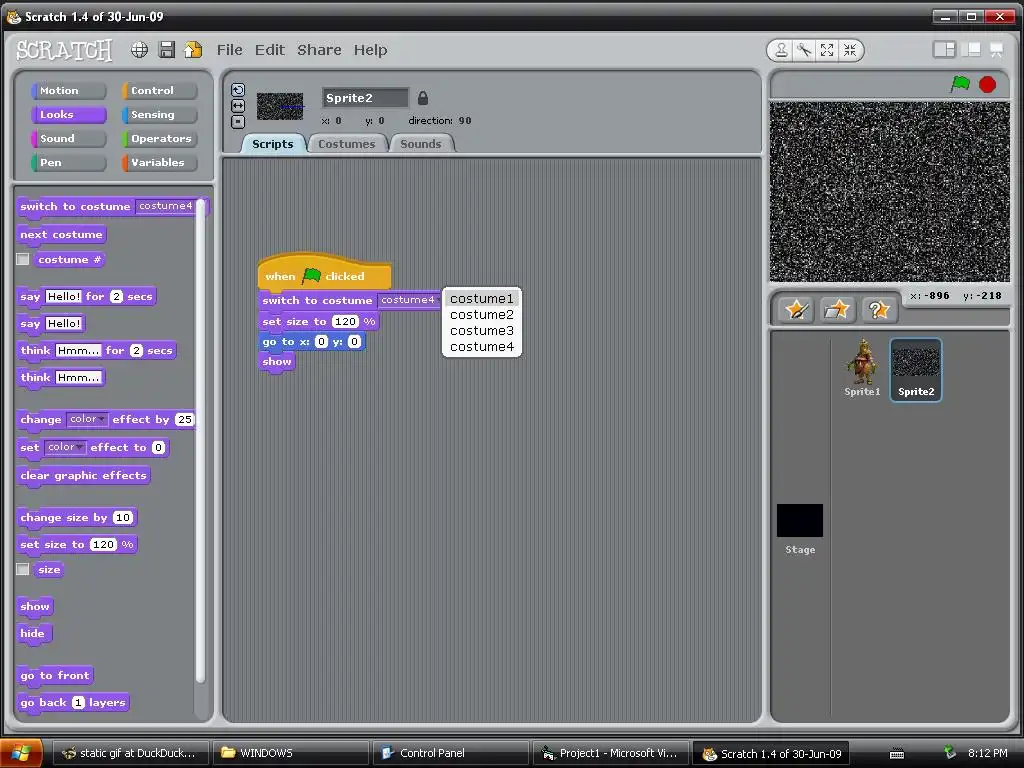Viewport: 1024px width, 768px height.
Task: Switch to the WINDOWS folder taskbar item
Action: click(291, 753)
